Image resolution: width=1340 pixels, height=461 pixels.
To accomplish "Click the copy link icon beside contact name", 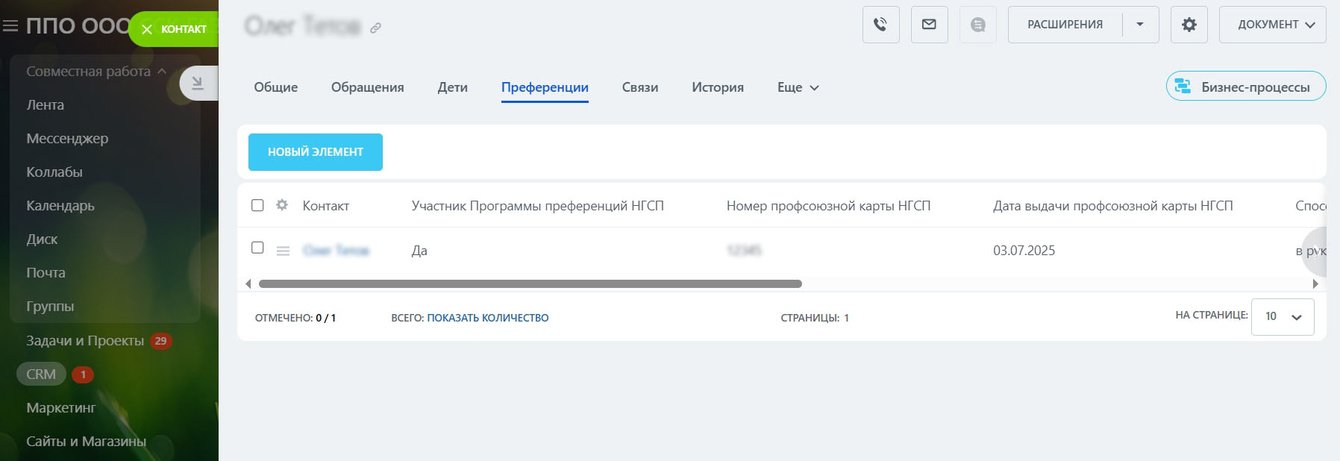I will coord(376,28).
